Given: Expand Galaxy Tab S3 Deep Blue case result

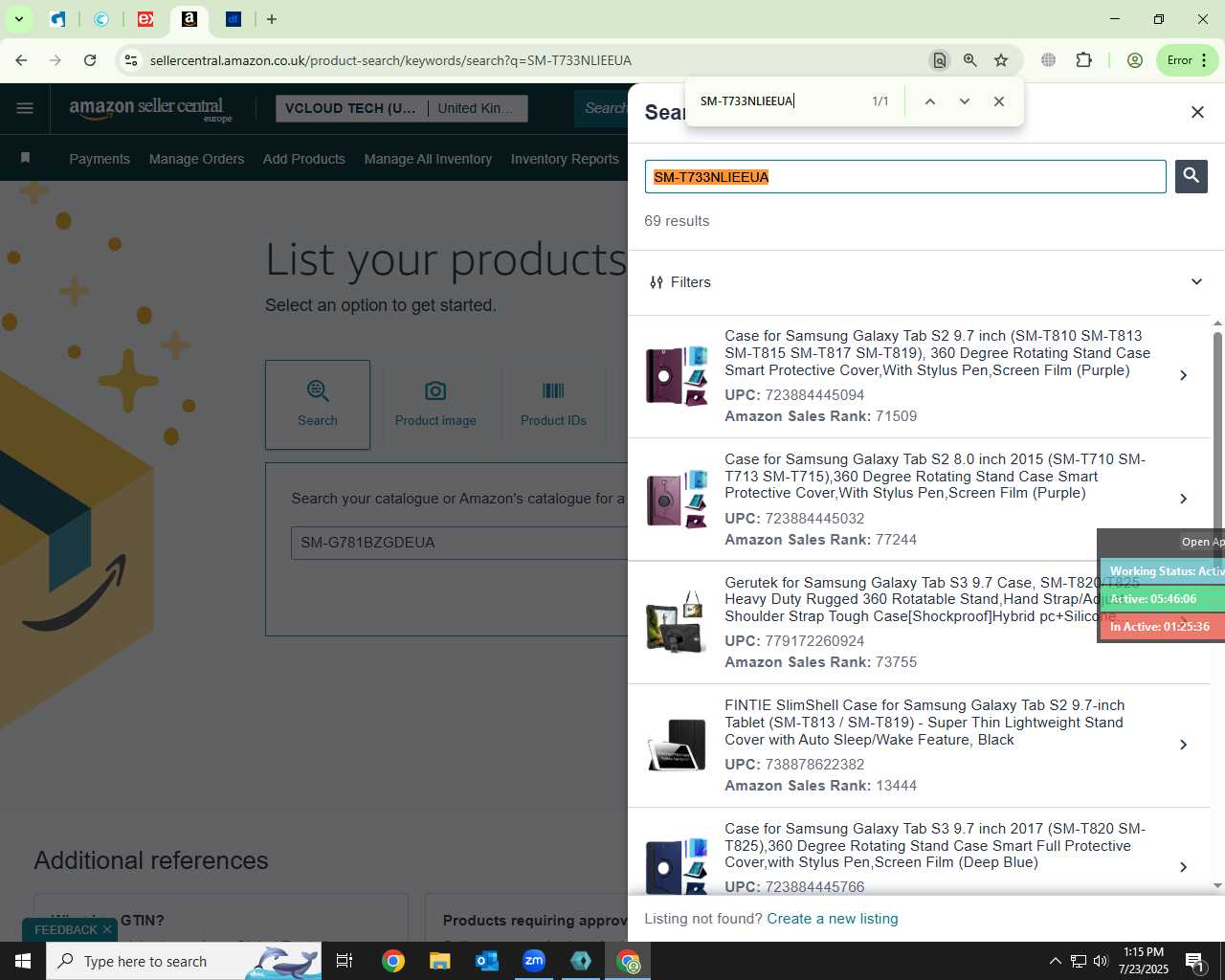Looking at the screenshot, I should tap(1184, 867).
